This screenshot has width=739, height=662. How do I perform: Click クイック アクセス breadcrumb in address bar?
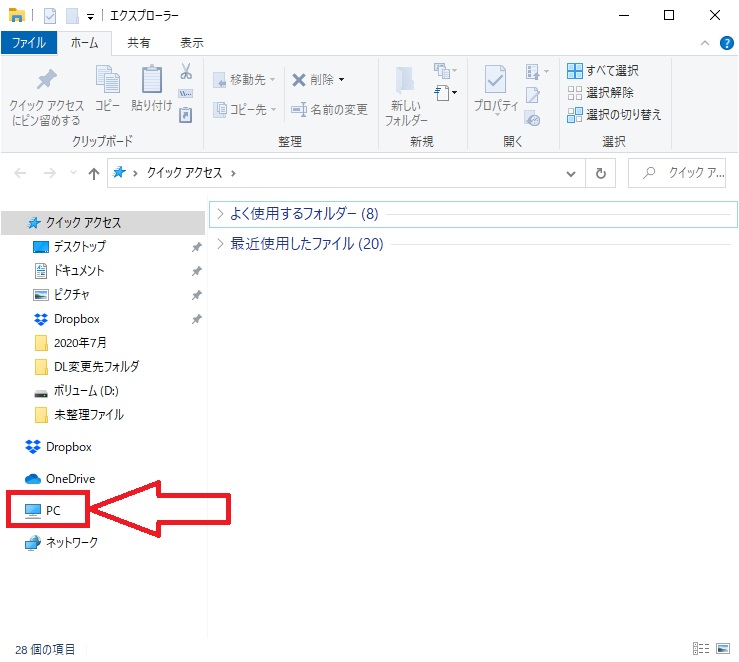click(x=184, y=173)
